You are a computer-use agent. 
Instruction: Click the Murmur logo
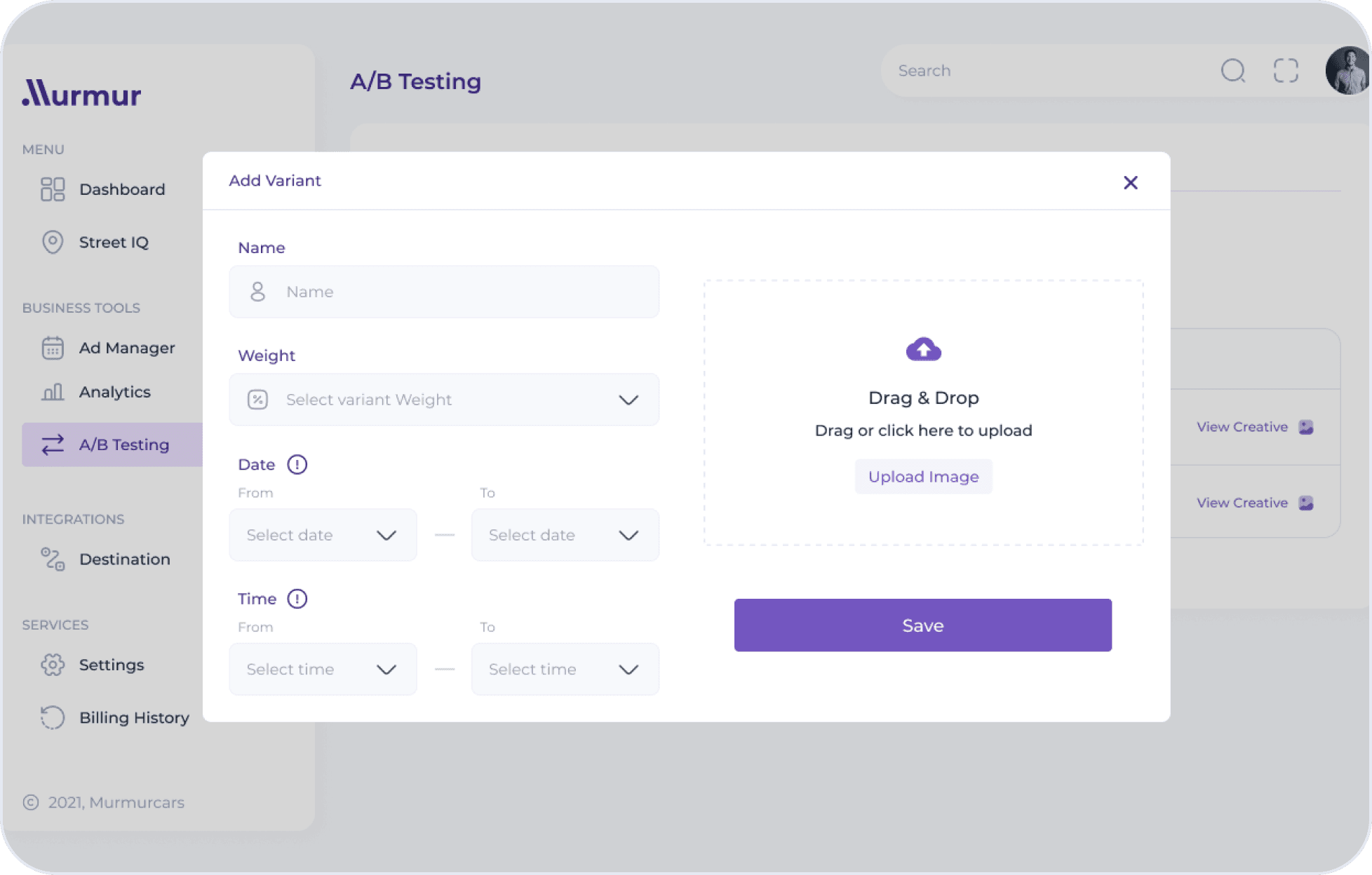pos(82,93)
